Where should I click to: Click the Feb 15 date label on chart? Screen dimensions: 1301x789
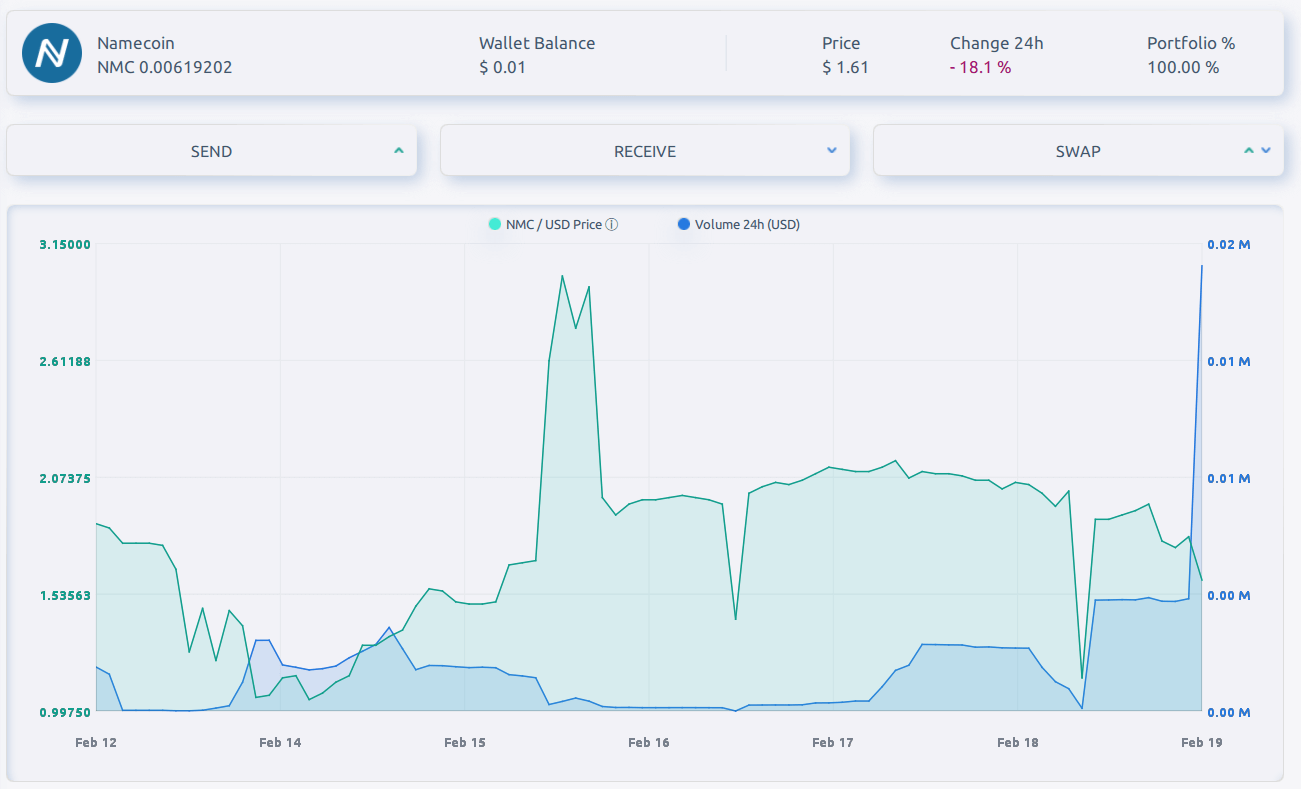465,742
